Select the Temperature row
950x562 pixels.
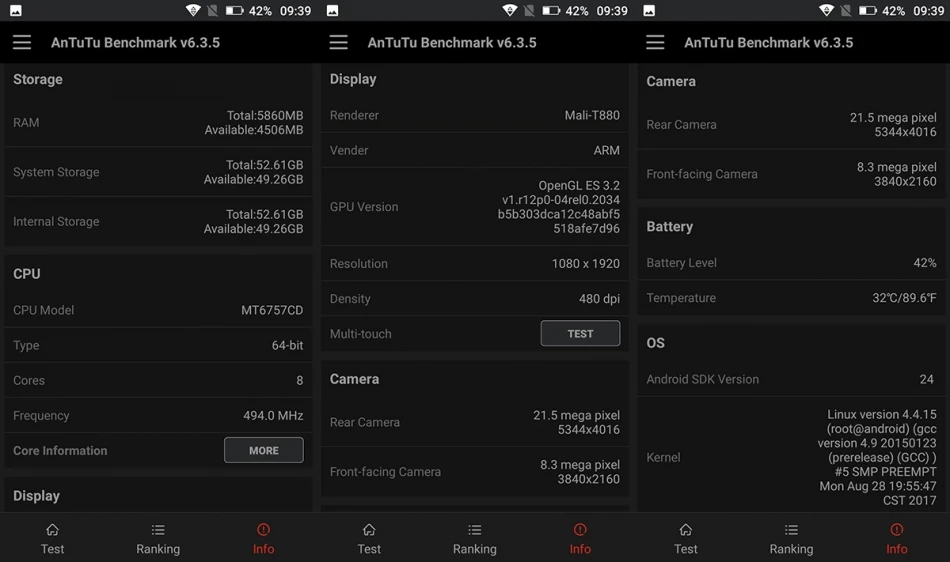(791, 298)
